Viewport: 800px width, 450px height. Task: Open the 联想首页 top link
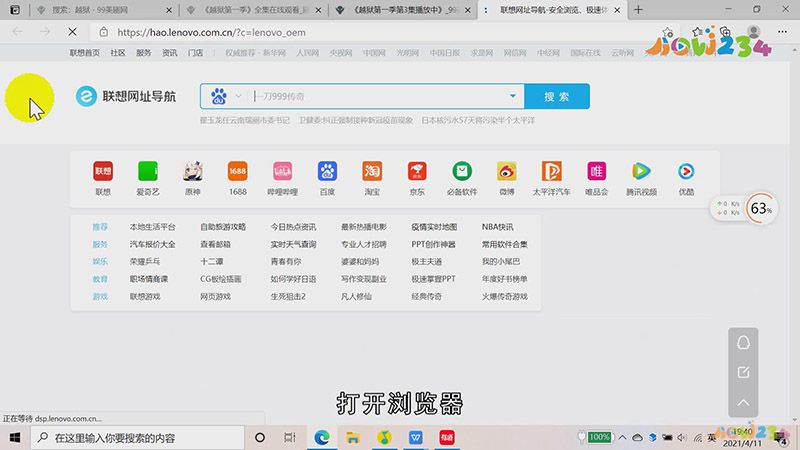coord(85,53)
